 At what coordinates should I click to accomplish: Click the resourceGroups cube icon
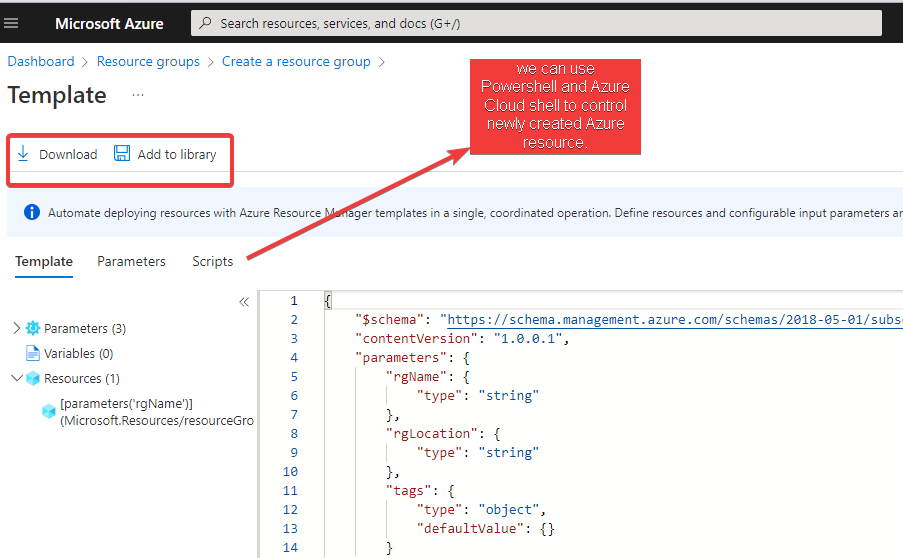49,411
